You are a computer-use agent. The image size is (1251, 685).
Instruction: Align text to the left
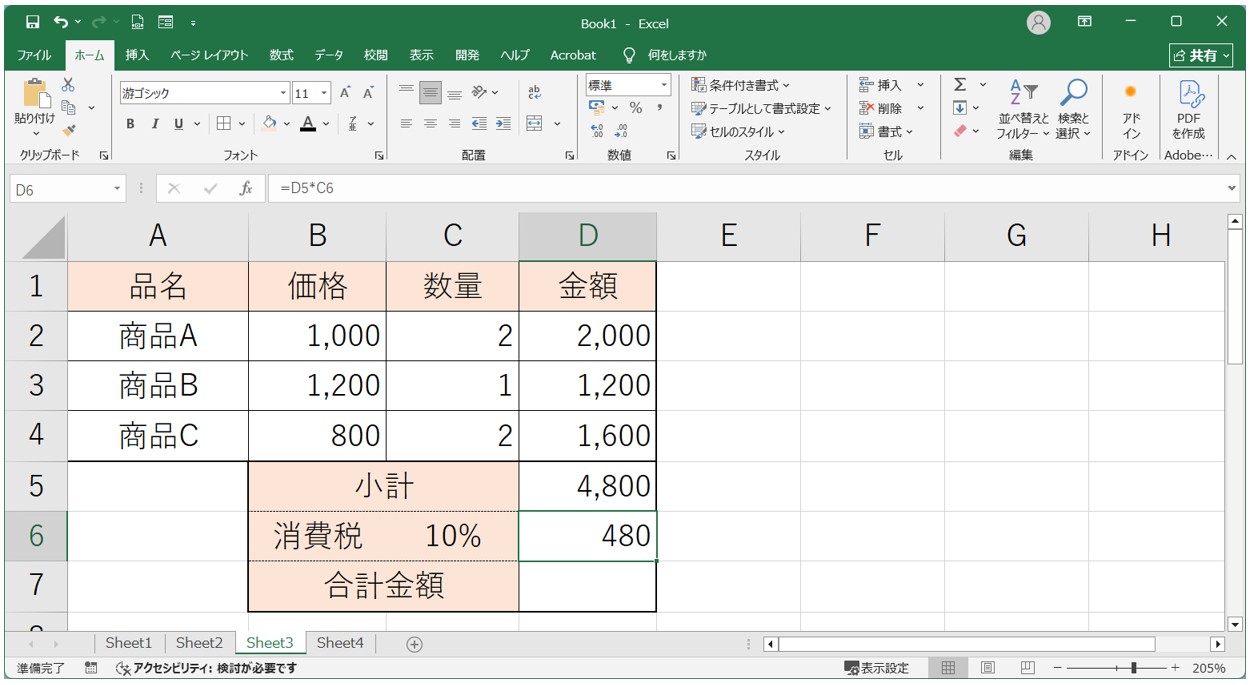point(406,124)
